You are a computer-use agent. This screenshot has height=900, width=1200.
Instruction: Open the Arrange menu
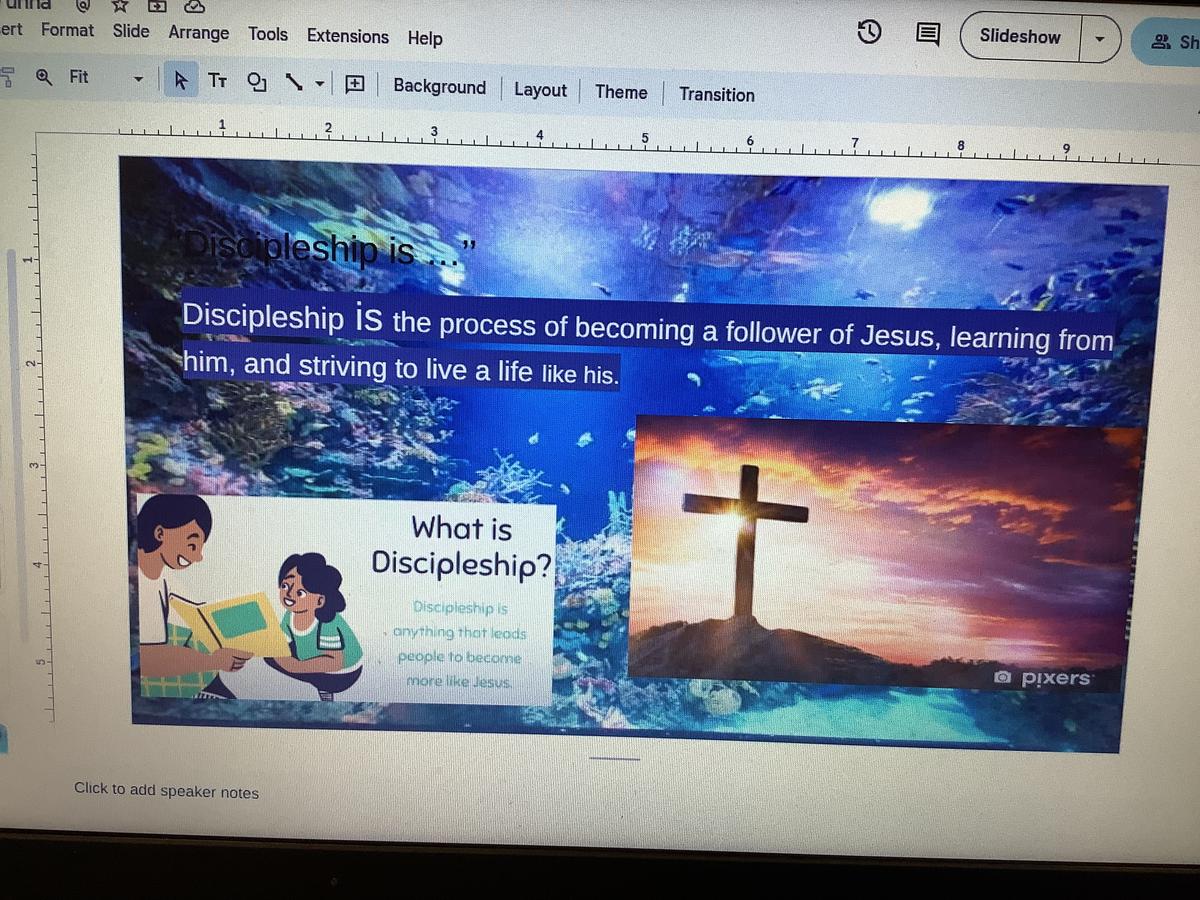198,33
